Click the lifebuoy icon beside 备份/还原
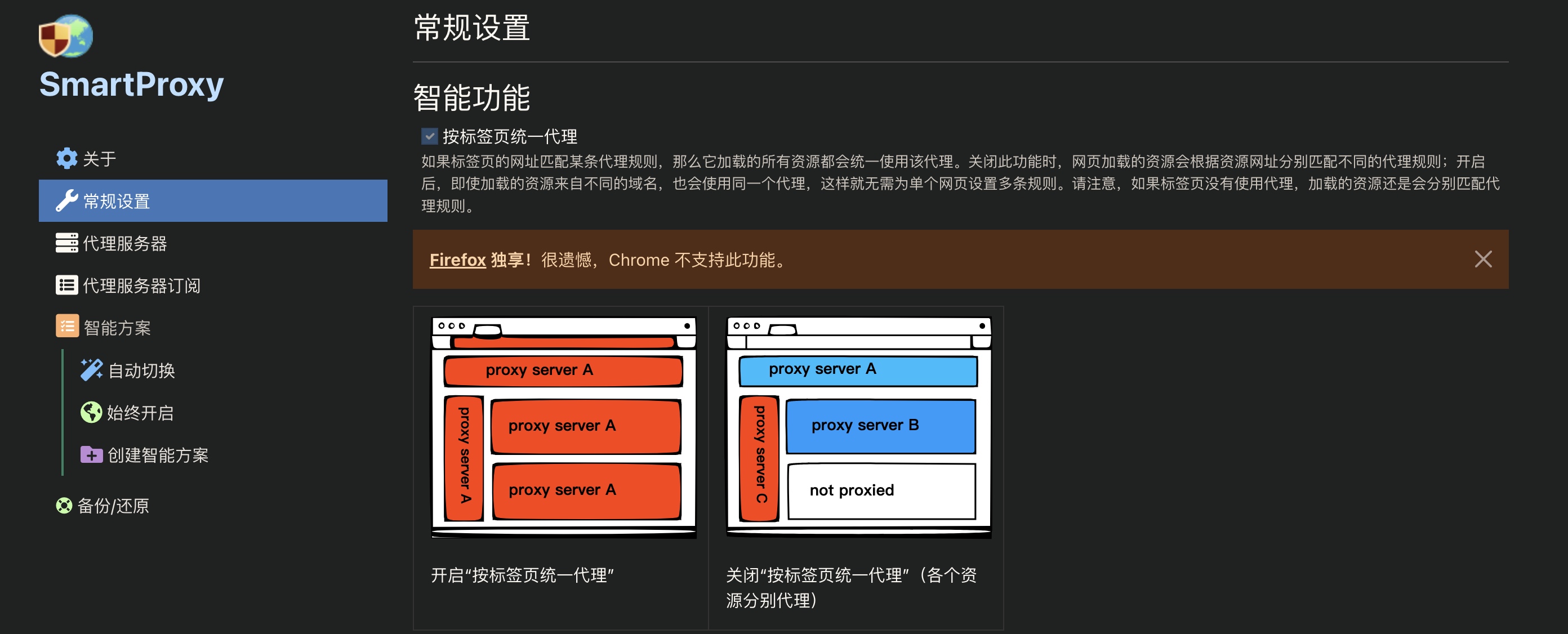Viewport: 1568px width, 634px height. coord(64,505)
